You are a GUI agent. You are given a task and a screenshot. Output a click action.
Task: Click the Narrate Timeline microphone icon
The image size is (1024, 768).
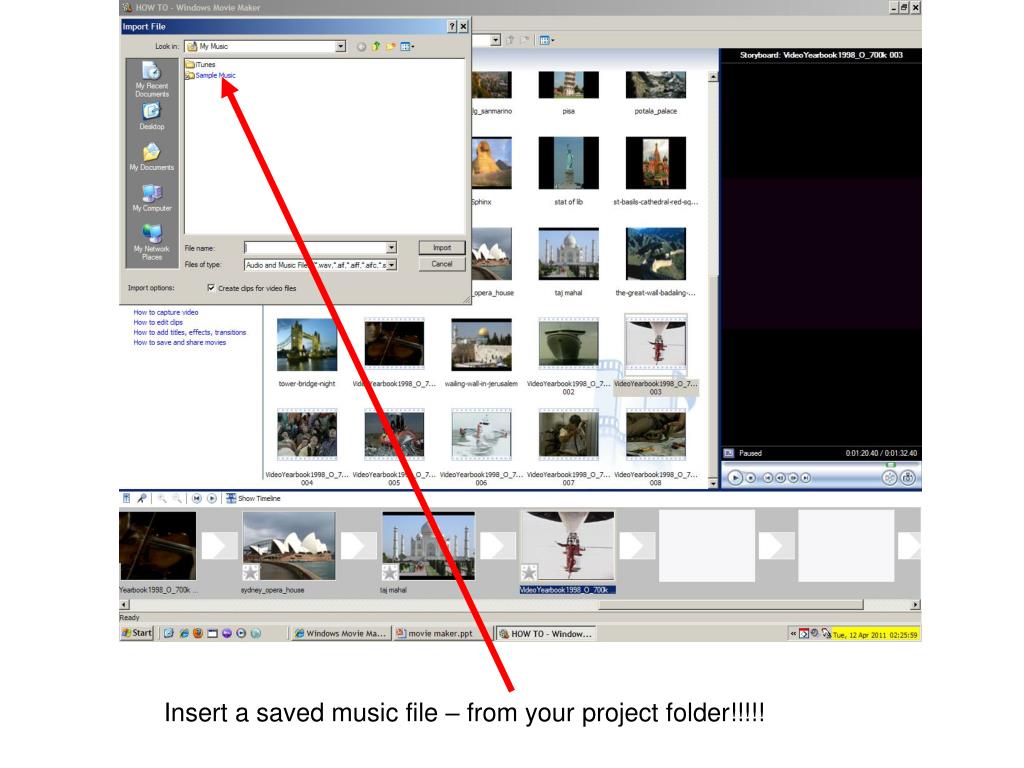pos(142,498)
